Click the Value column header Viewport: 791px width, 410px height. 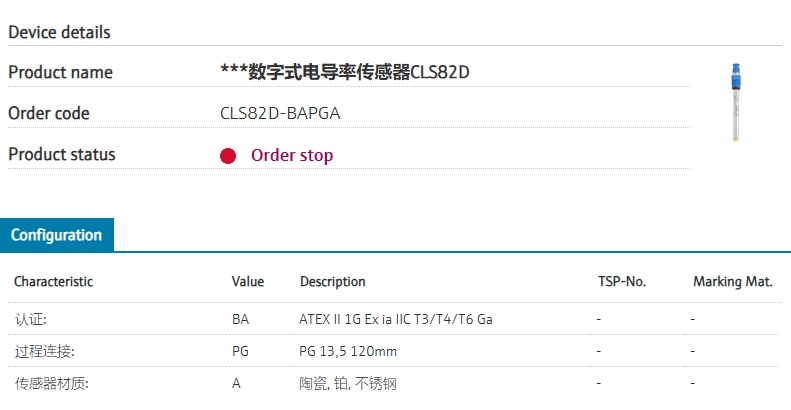coord(248,282)
